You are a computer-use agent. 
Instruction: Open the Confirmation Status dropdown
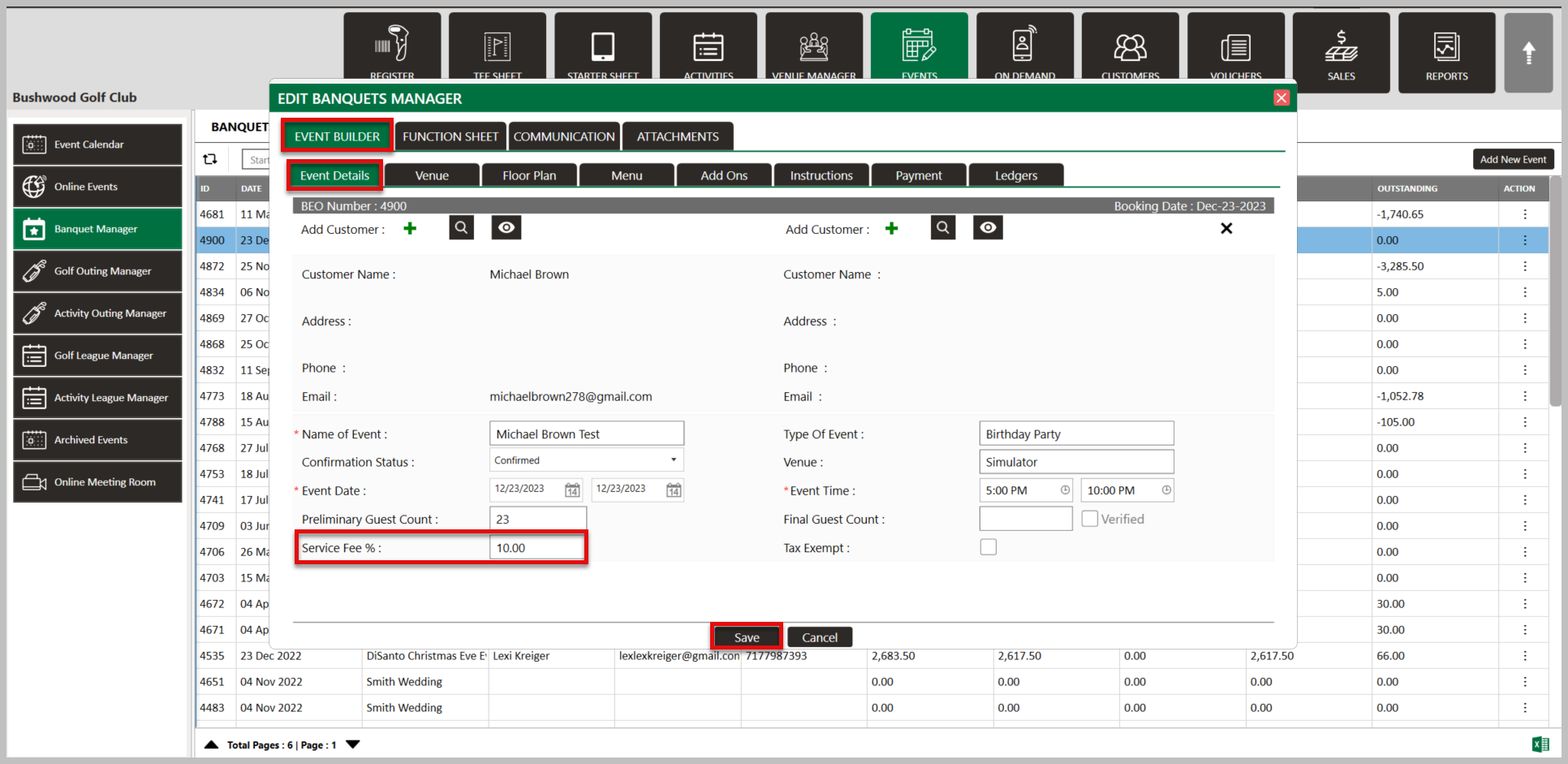tap(586, 460)
